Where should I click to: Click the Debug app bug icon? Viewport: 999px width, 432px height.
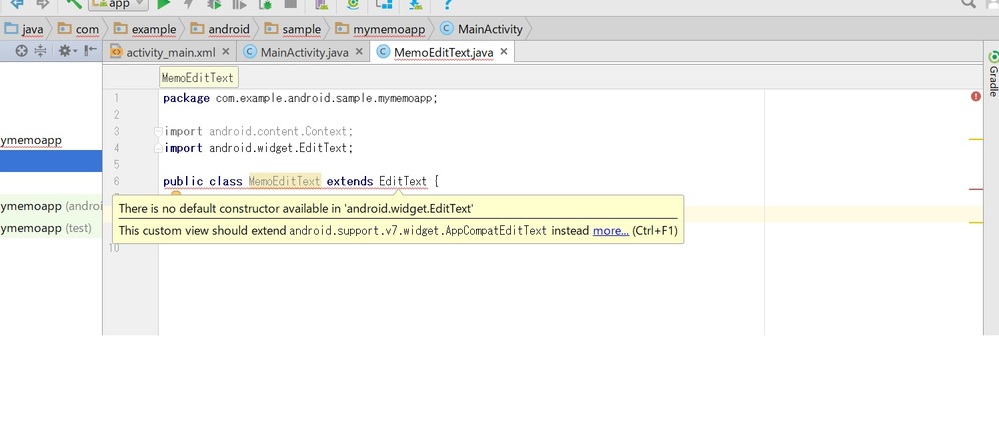213,5
